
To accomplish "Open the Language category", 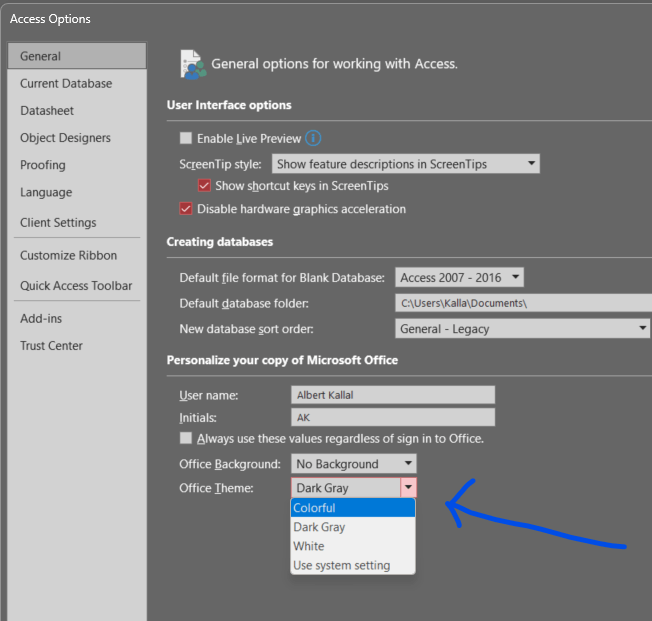I will click(x=77, y=192).
